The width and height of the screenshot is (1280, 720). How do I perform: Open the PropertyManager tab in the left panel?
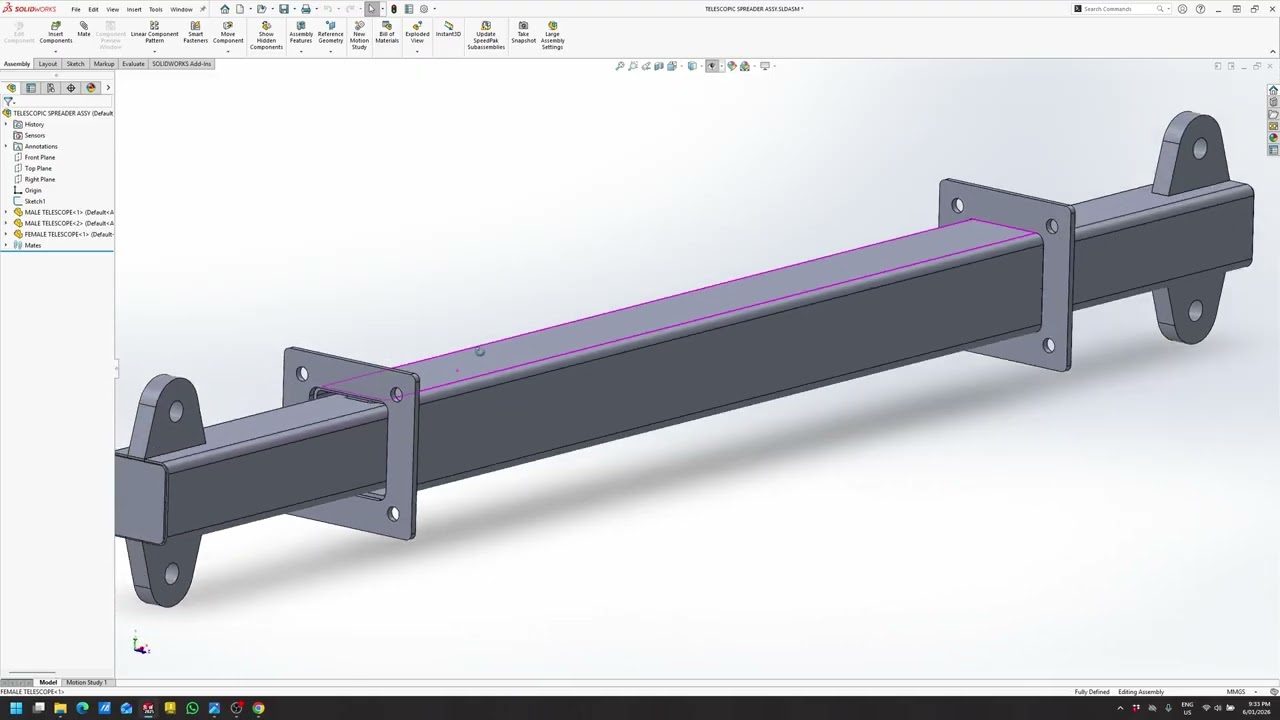pyautogui.click(x=31, y=88)
